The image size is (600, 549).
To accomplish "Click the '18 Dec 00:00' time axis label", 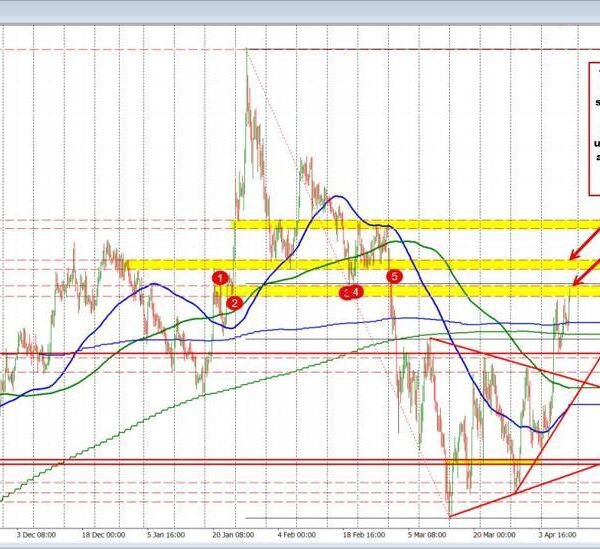I will point(103,534).
